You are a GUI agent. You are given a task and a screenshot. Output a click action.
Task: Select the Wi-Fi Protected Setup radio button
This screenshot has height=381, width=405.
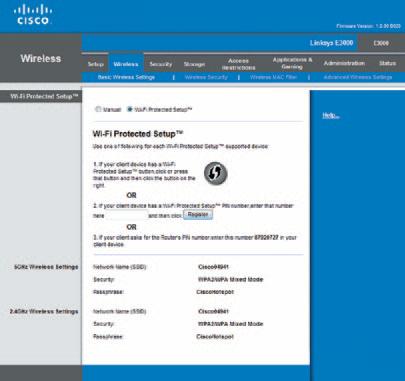click(130, 109)
